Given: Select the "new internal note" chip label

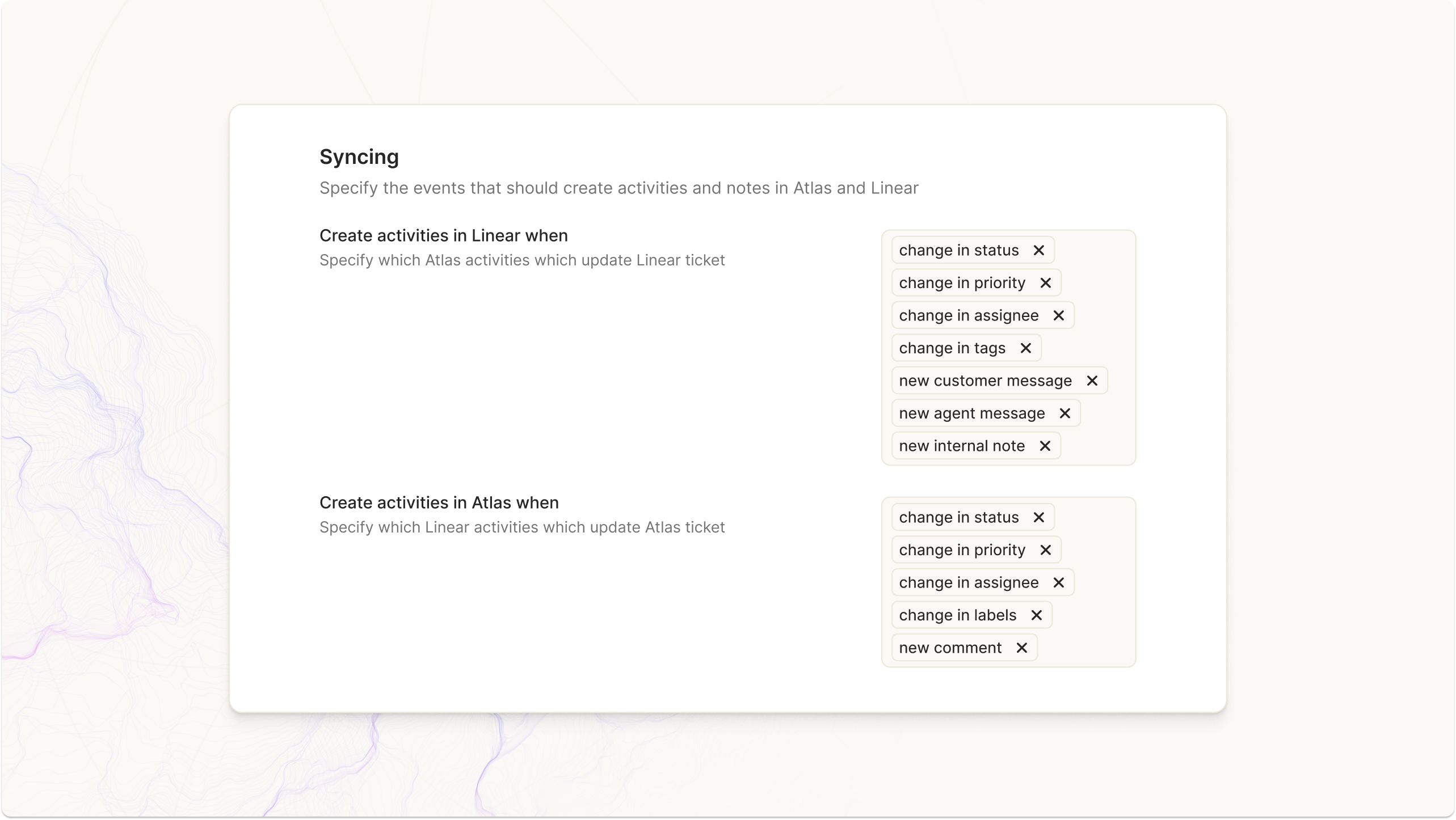Looking at the screenshot, I should (x=961, y=446).
